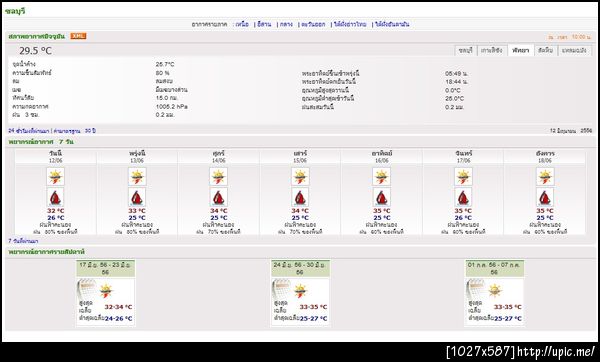The image size is (600, 362).
Task: Switch to the สัตหีบ station tab
Action: pos(545,51)
